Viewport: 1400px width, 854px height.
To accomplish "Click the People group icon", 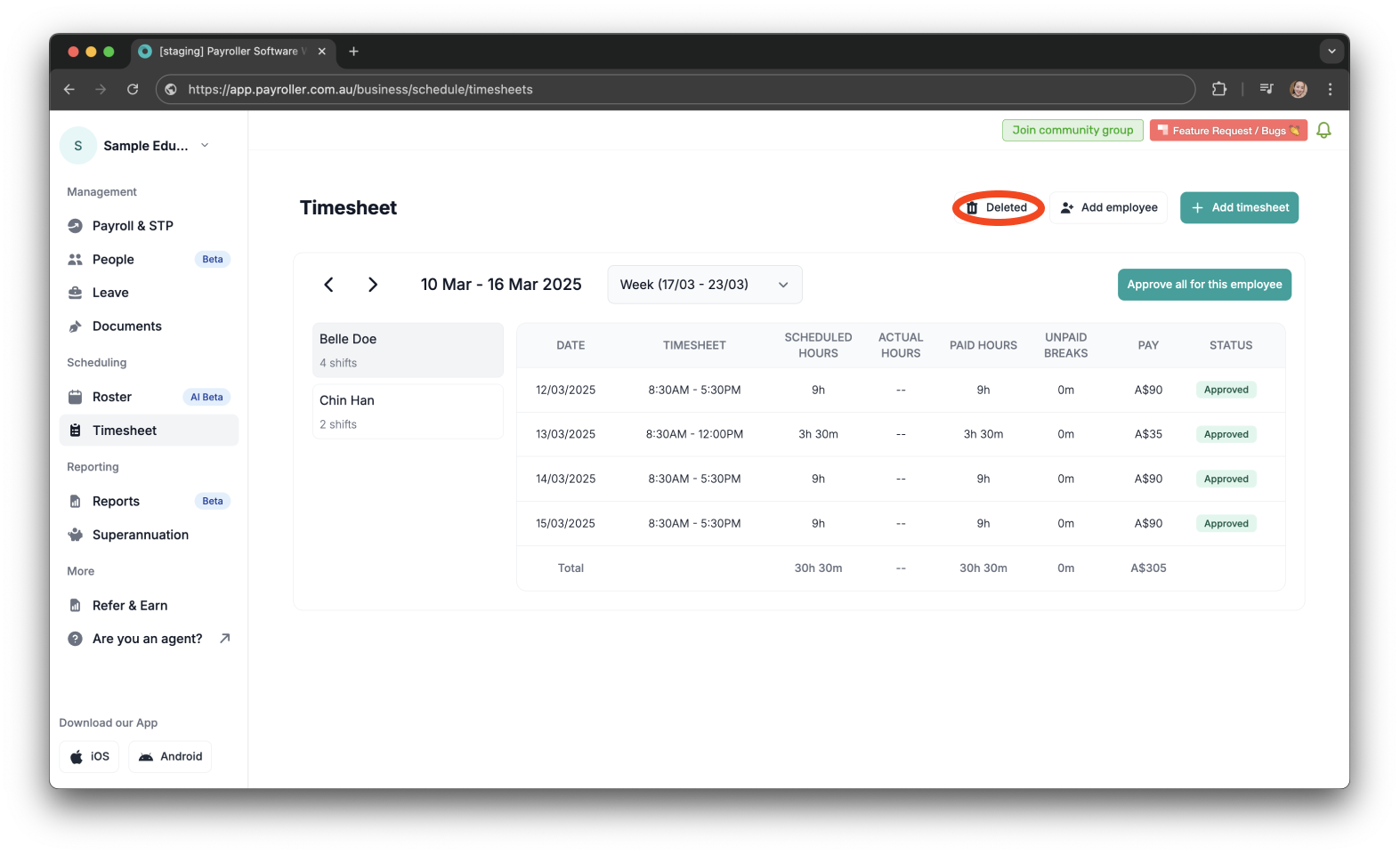I will 76,260.
